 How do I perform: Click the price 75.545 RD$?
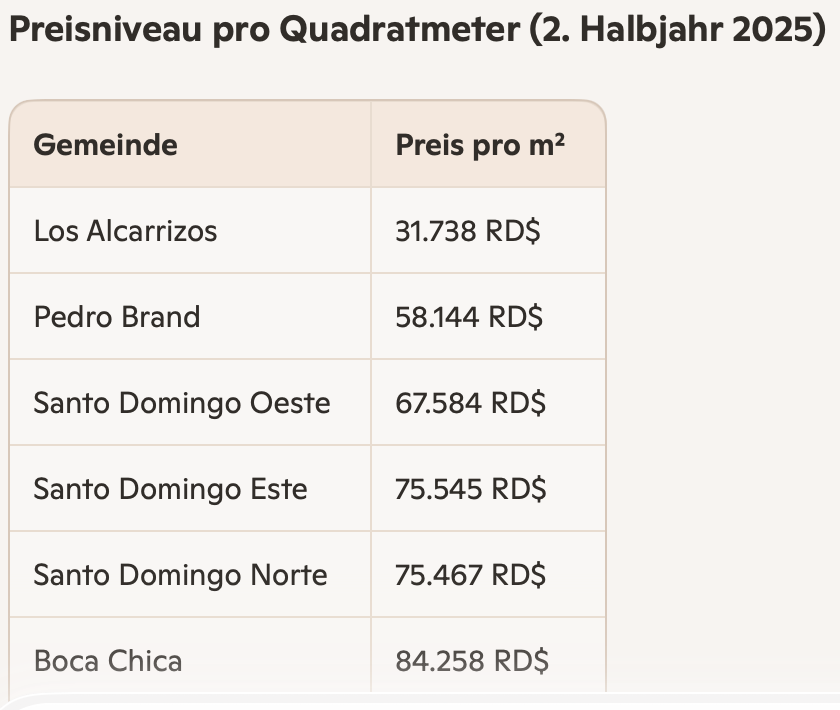pyautogui.click(x=470, y=489)
